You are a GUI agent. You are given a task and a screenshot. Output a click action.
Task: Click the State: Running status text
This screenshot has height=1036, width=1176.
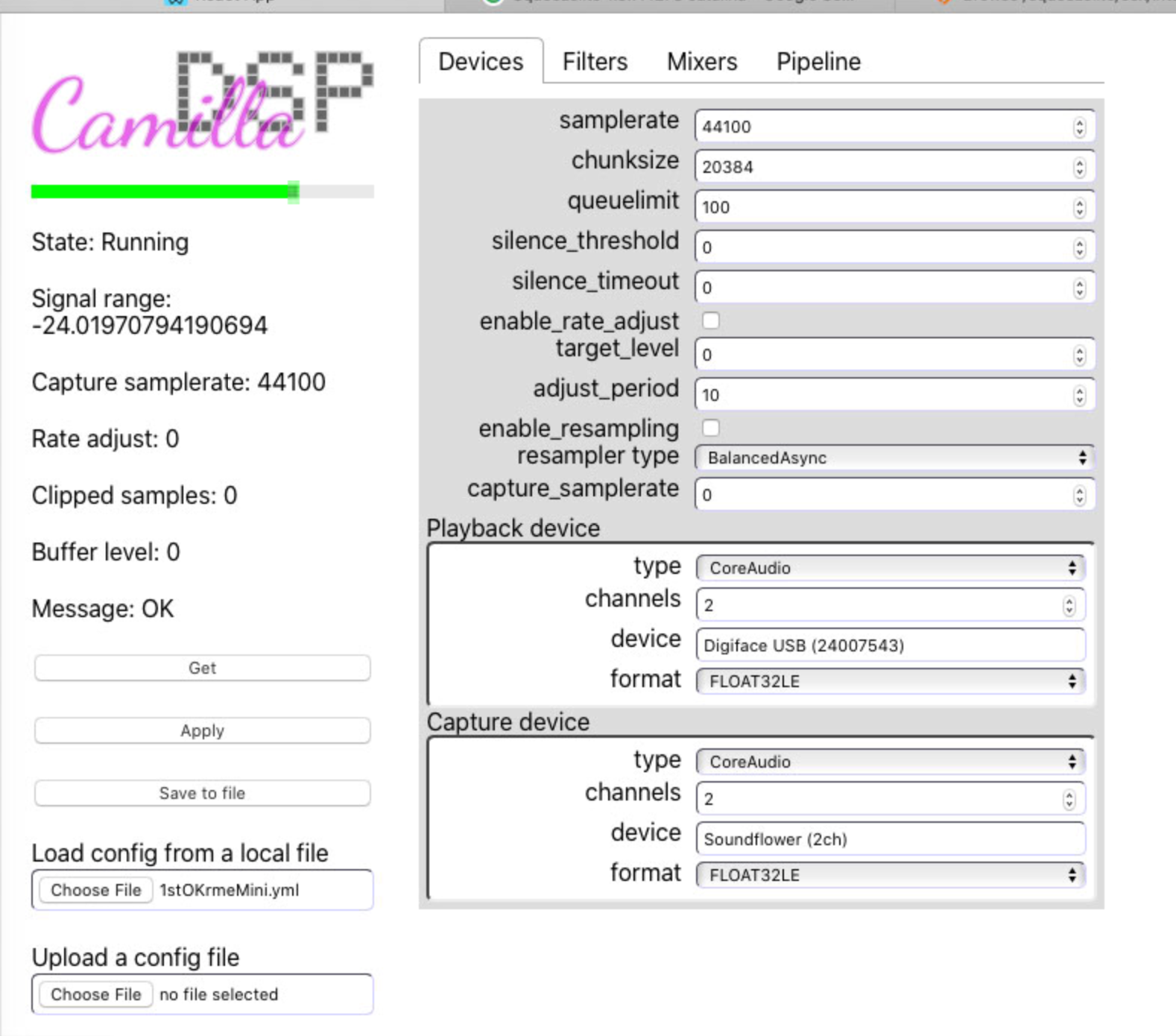(x=110, y=242)
